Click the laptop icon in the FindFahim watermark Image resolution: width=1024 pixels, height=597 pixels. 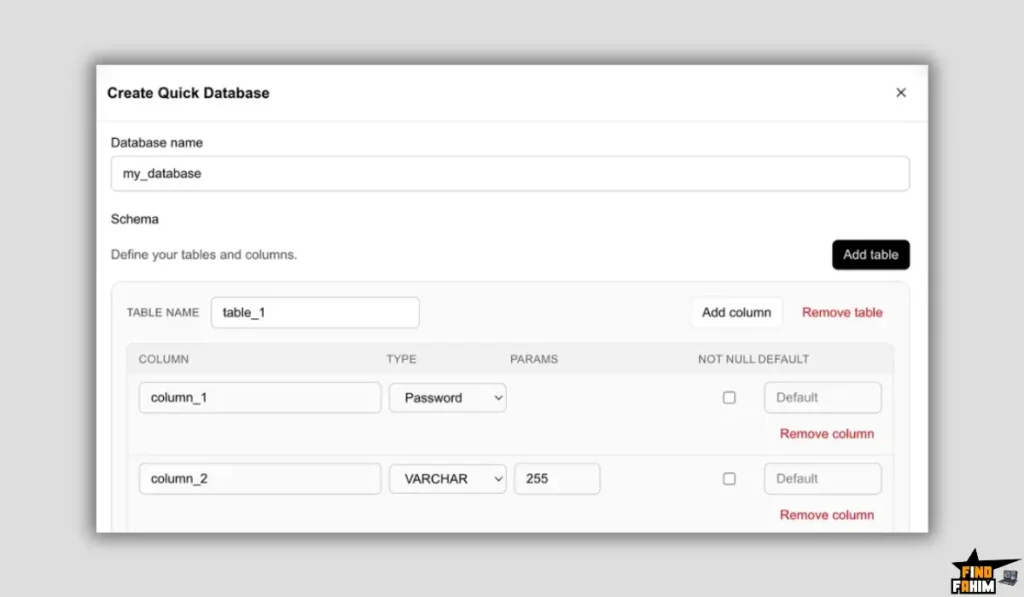pyautogui.click(x=1009, y=578)
